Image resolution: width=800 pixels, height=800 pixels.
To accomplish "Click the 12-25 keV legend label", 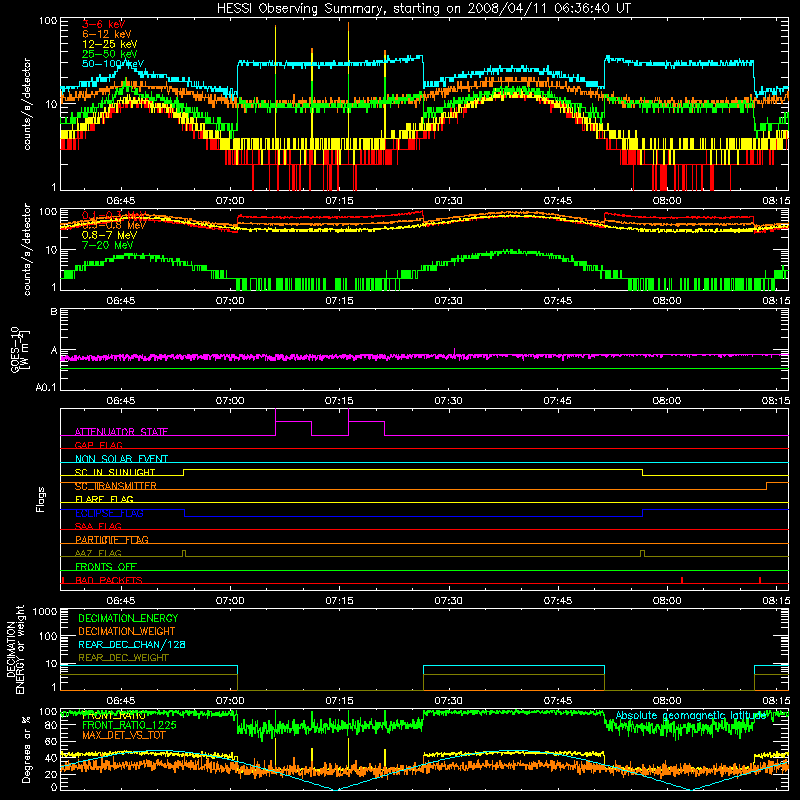I will [x=109, y=44].
